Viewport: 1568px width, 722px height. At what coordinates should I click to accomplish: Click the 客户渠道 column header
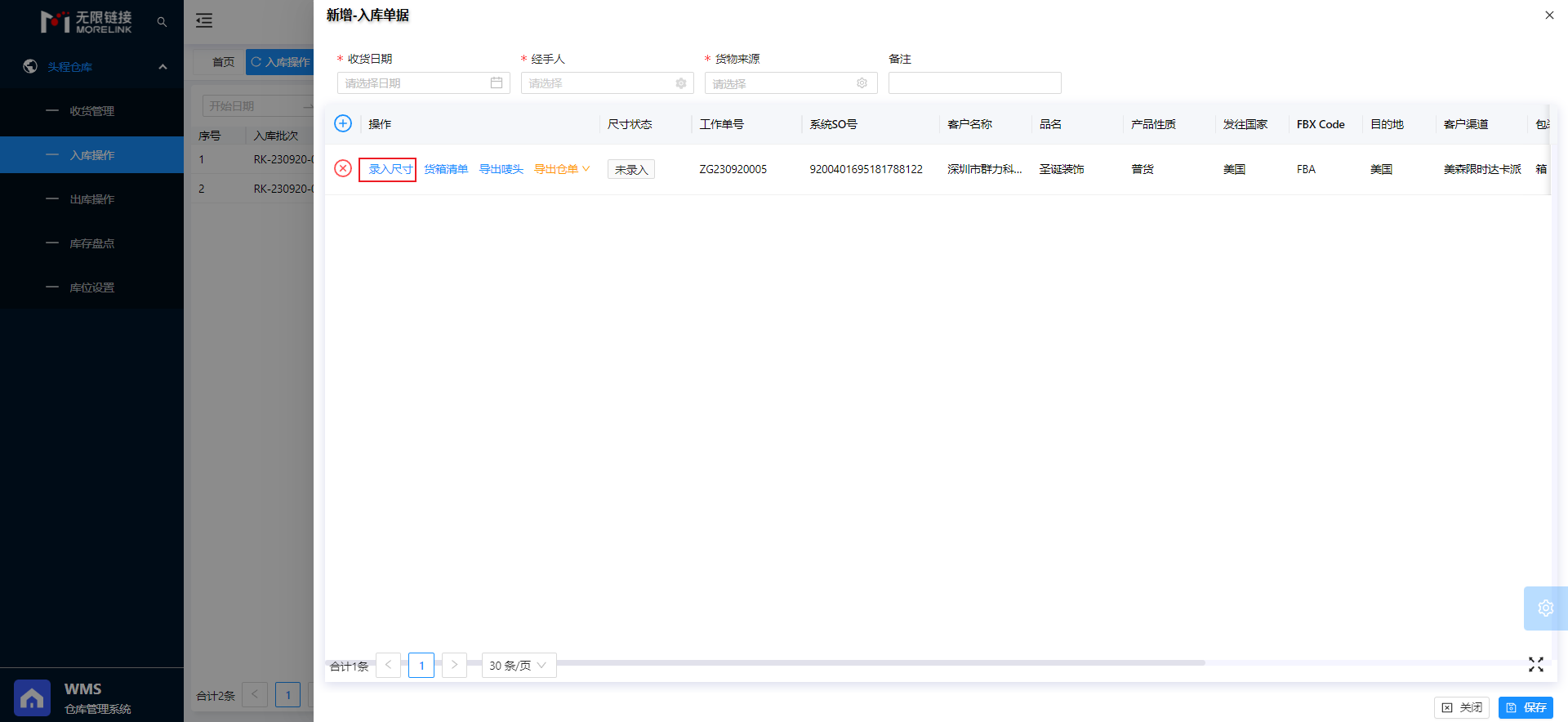[1466, 124]
